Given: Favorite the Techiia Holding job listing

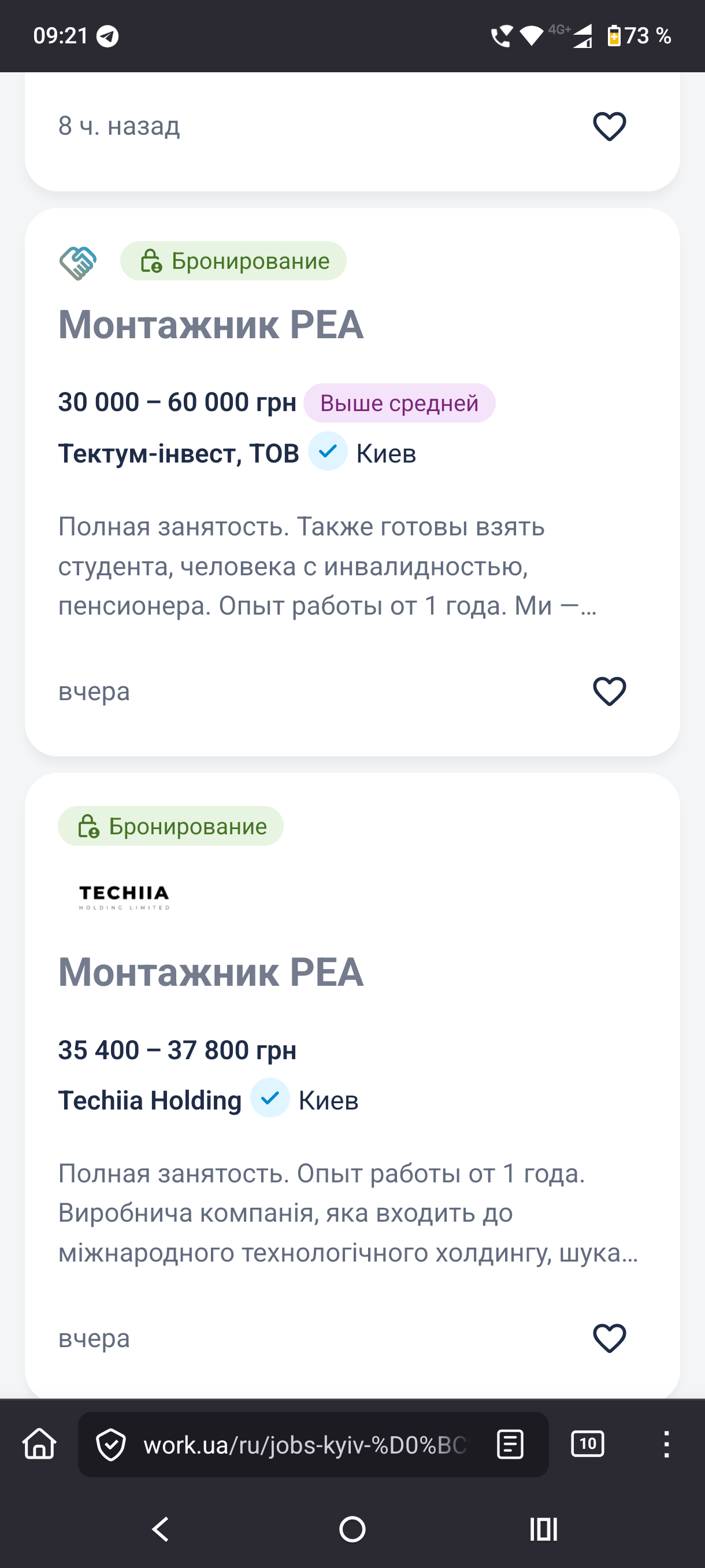Looking at the screenshot, I should tap(609, 1338).
